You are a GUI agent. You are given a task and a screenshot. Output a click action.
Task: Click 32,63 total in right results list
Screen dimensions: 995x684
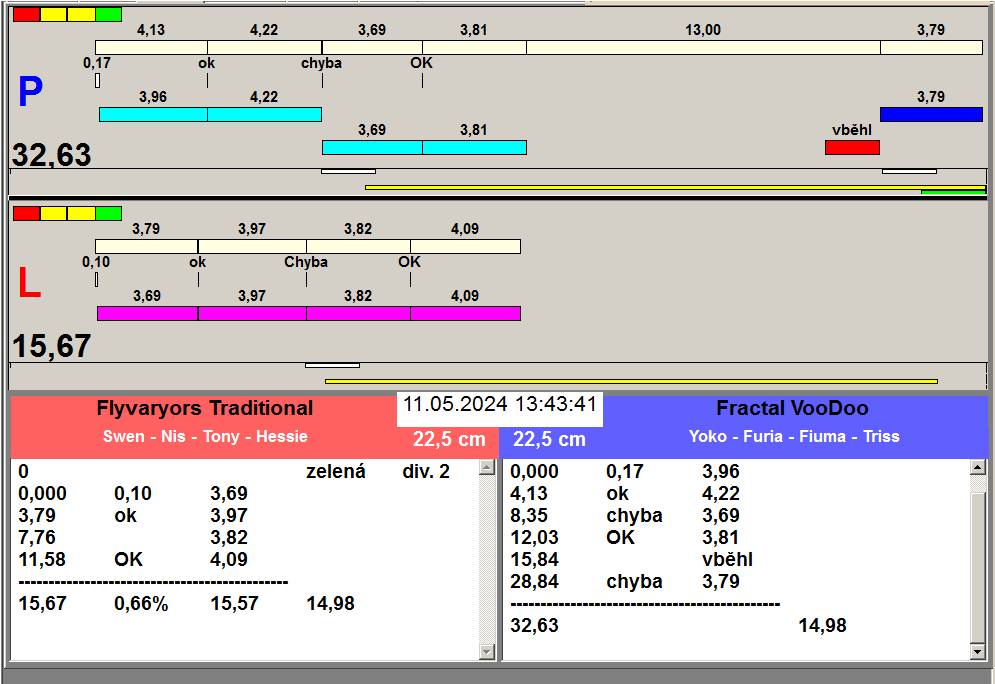(534, 626)
